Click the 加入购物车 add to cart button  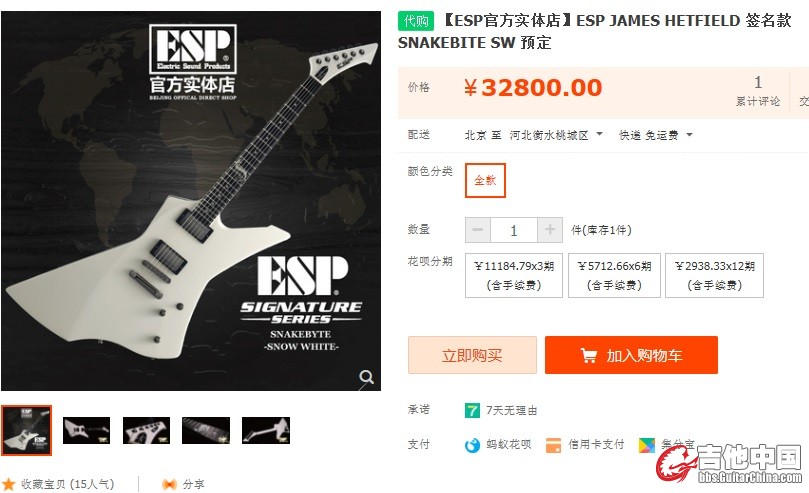tap(631, 355)
